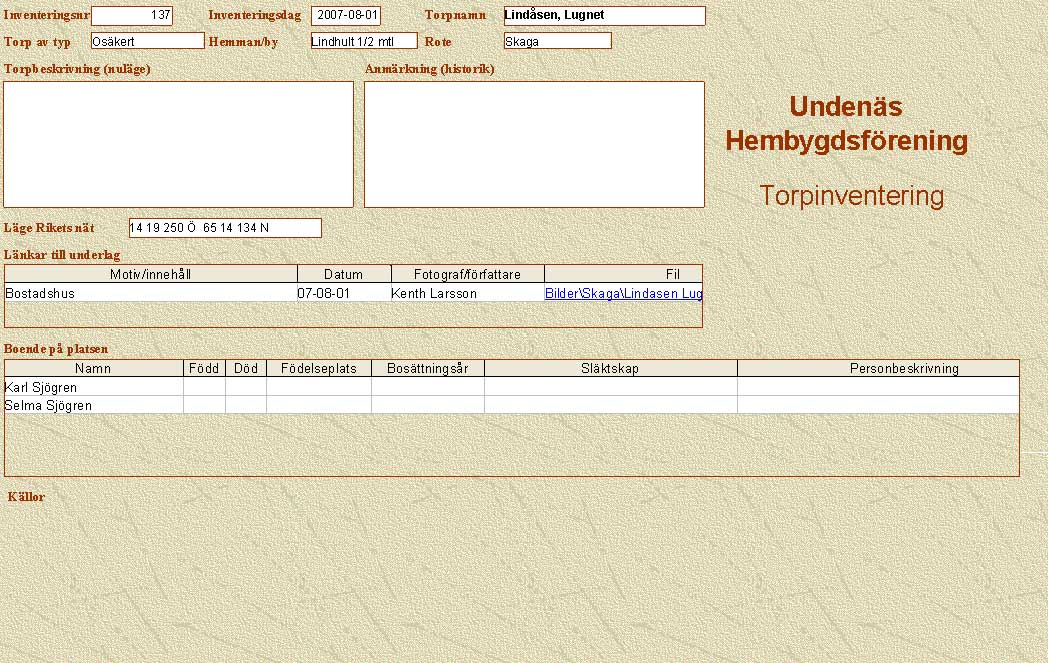This screenshot has height=663, width=1049.
Task: Select the Bostadshus cell in the links table
Action: 150,294
